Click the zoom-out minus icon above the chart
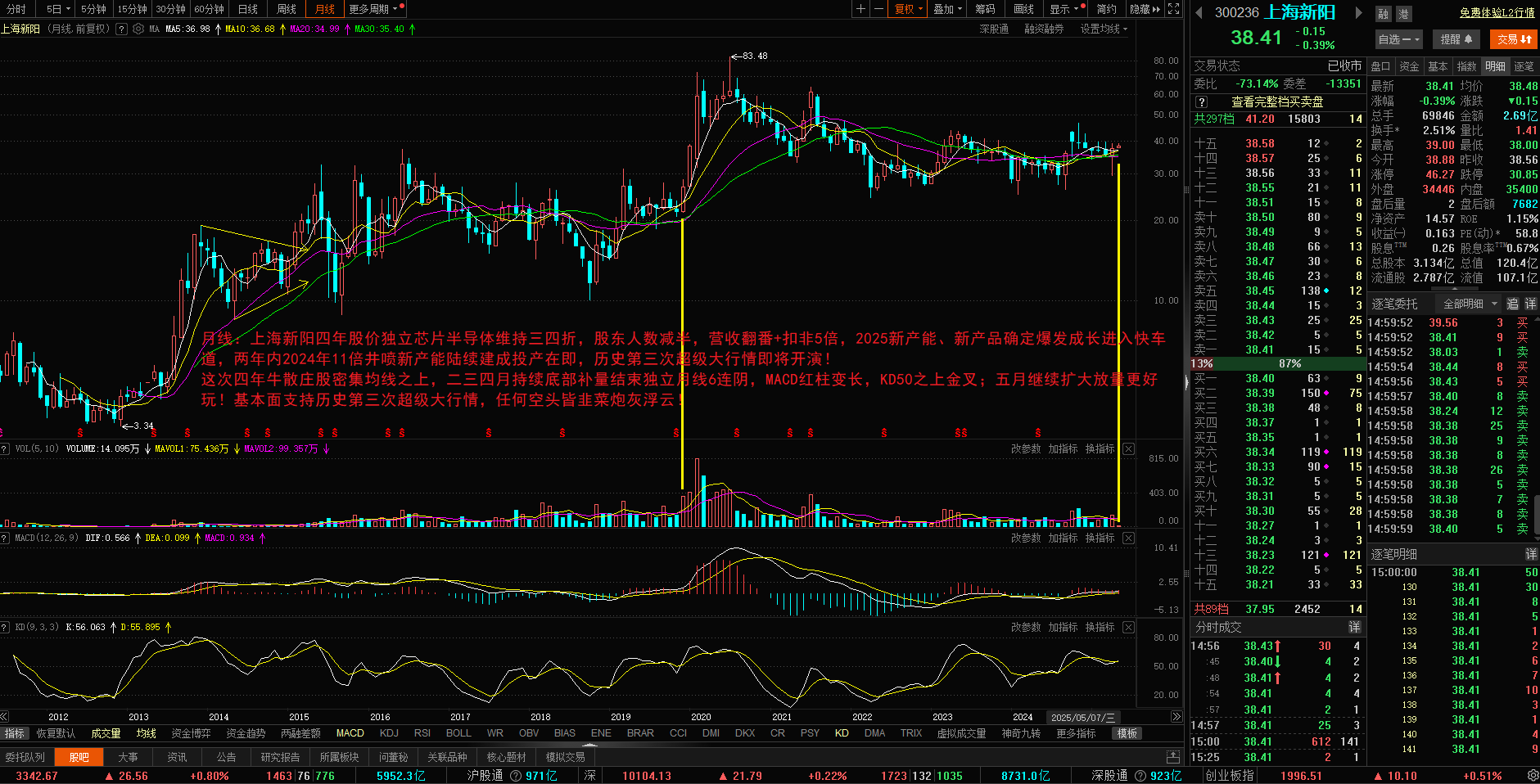 (878, 9)
